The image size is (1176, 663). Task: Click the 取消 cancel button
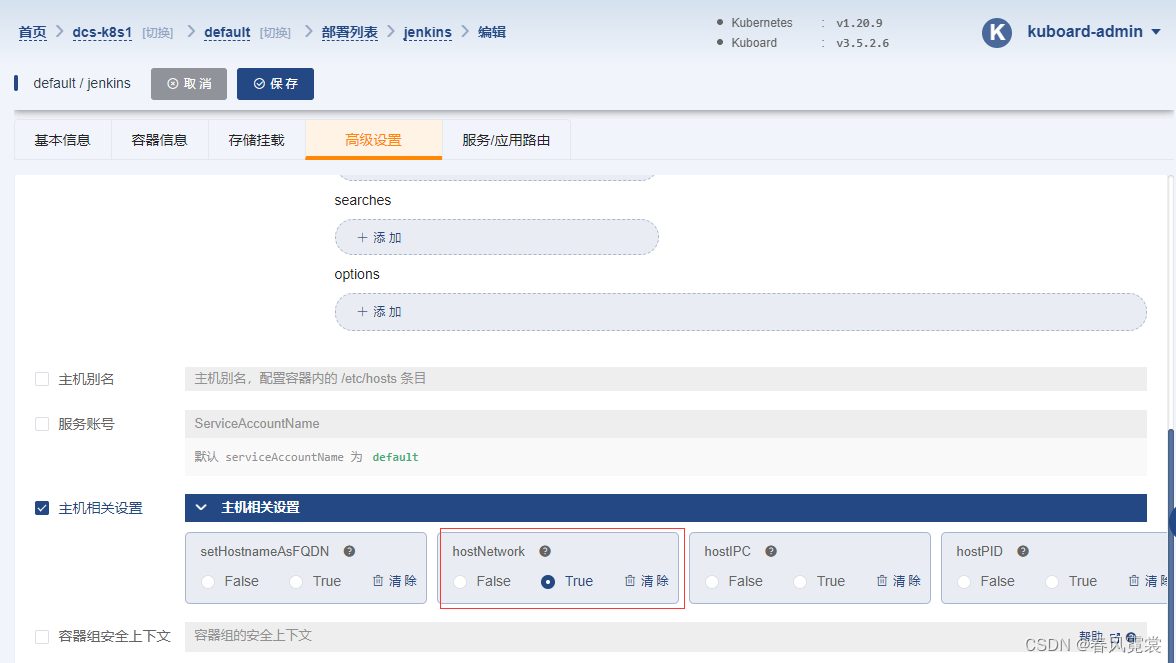coord(189,84)
